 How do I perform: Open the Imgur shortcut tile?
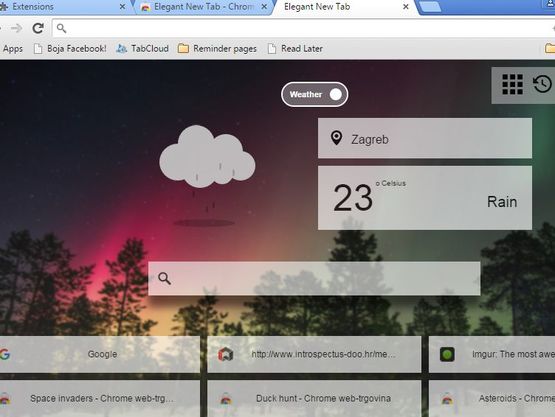(492, 354)
